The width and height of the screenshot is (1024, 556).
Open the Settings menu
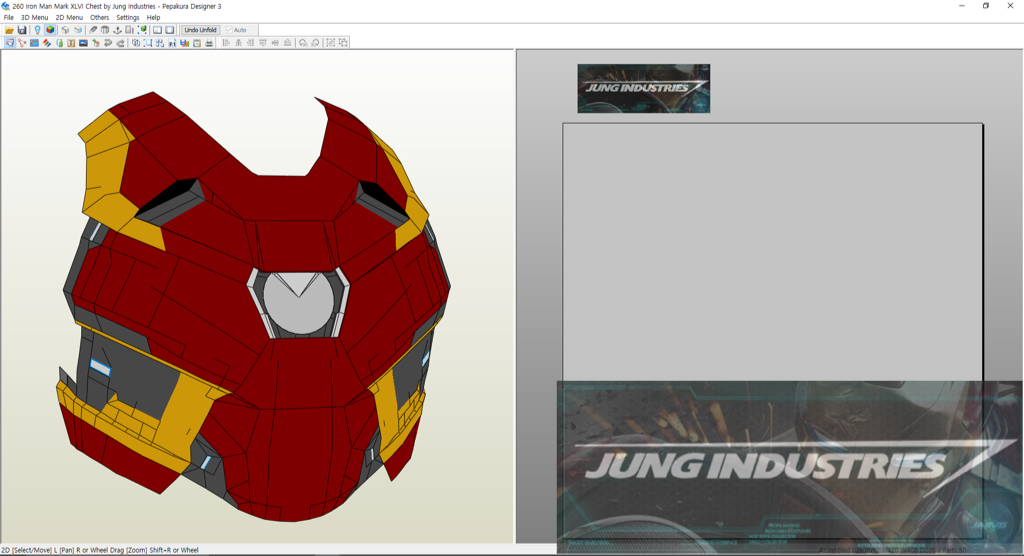[127, 18]
